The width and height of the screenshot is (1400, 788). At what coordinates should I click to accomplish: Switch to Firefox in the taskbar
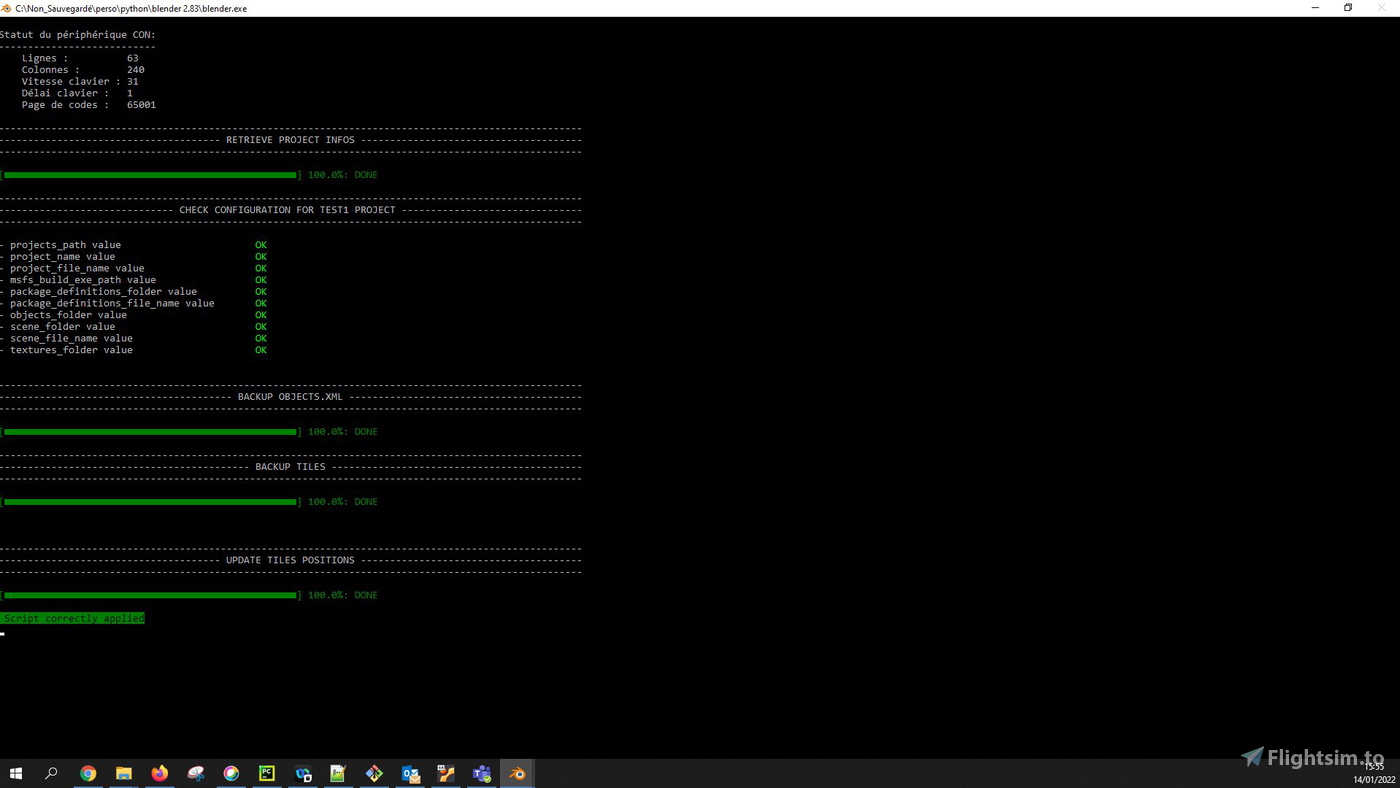(x=160, y=773)
